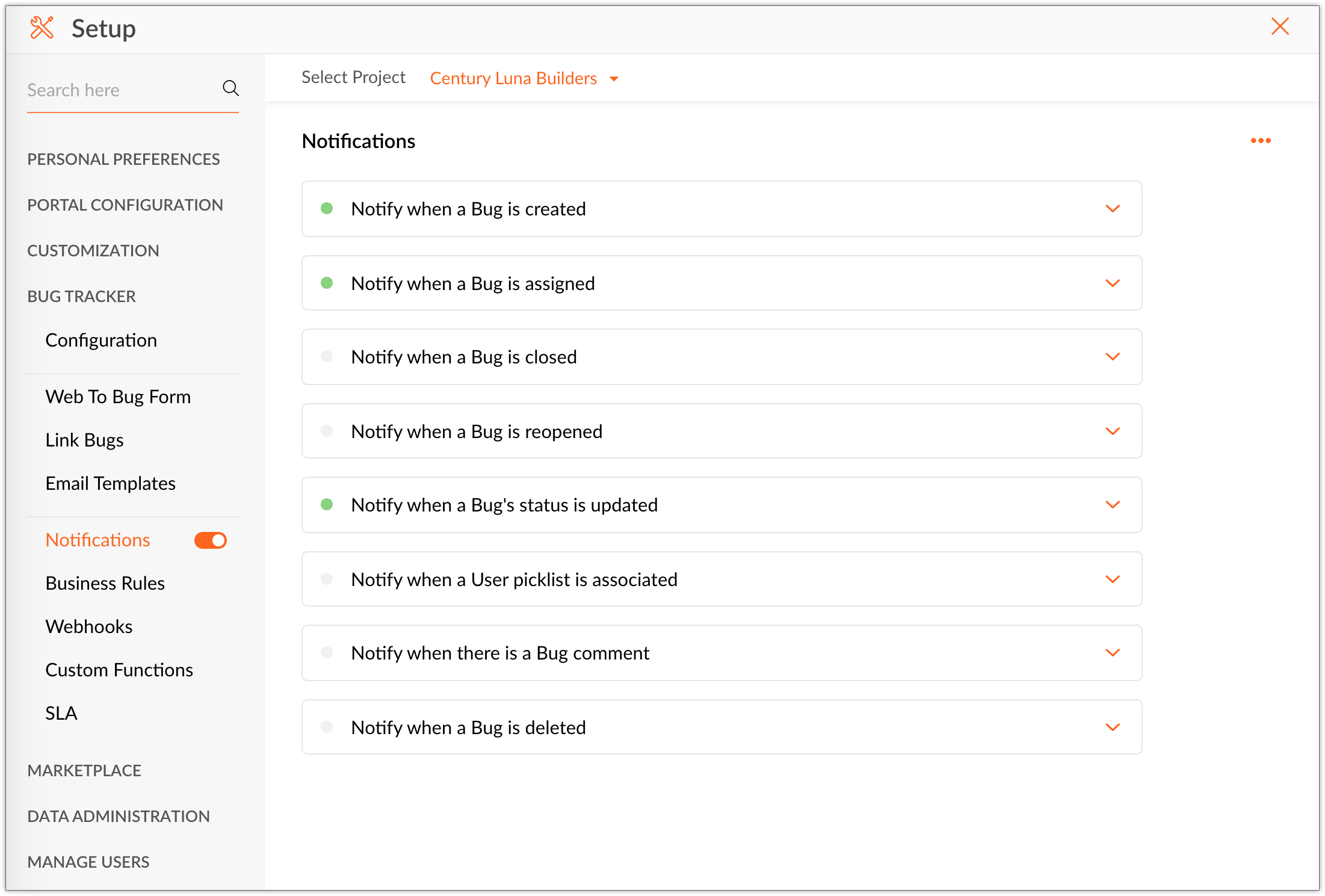Open the three-dot more options menu
Viewport: 1325px width, 896px height.
click(1260, 141)
